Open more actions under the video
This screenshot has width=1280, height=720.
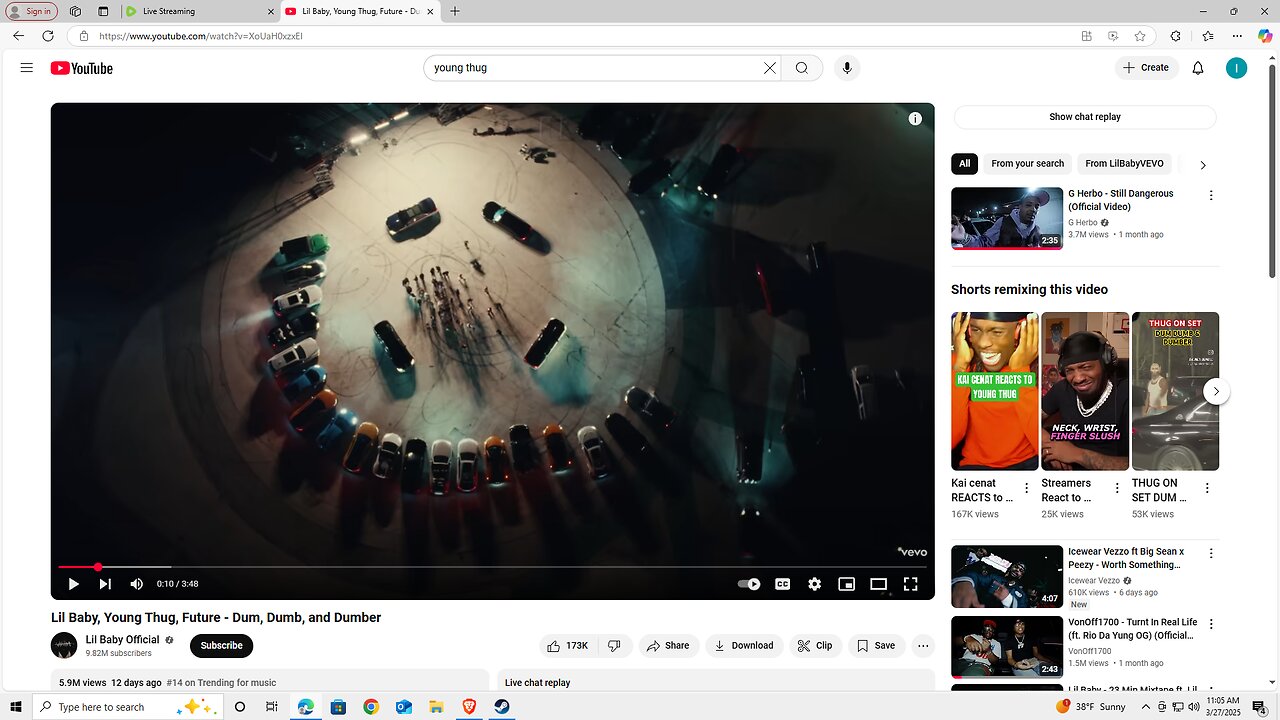click(x=923, y=646)
